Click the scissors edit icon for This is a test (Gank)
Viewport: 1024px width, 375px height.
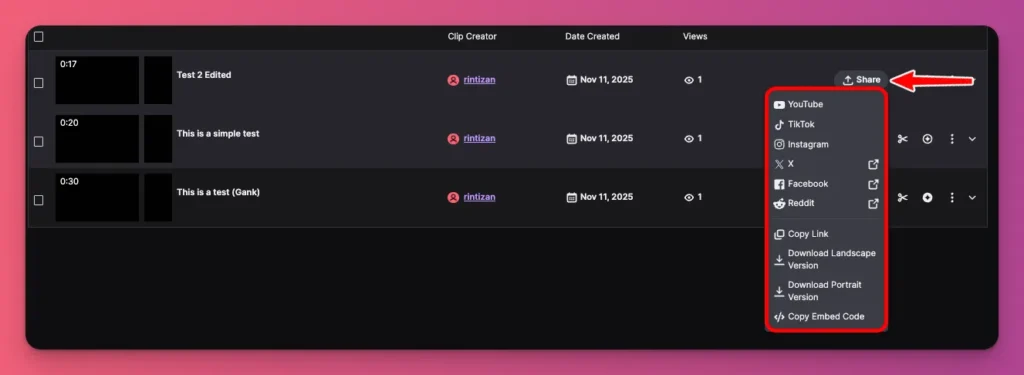pyautogui.click(x=903, y=197)
